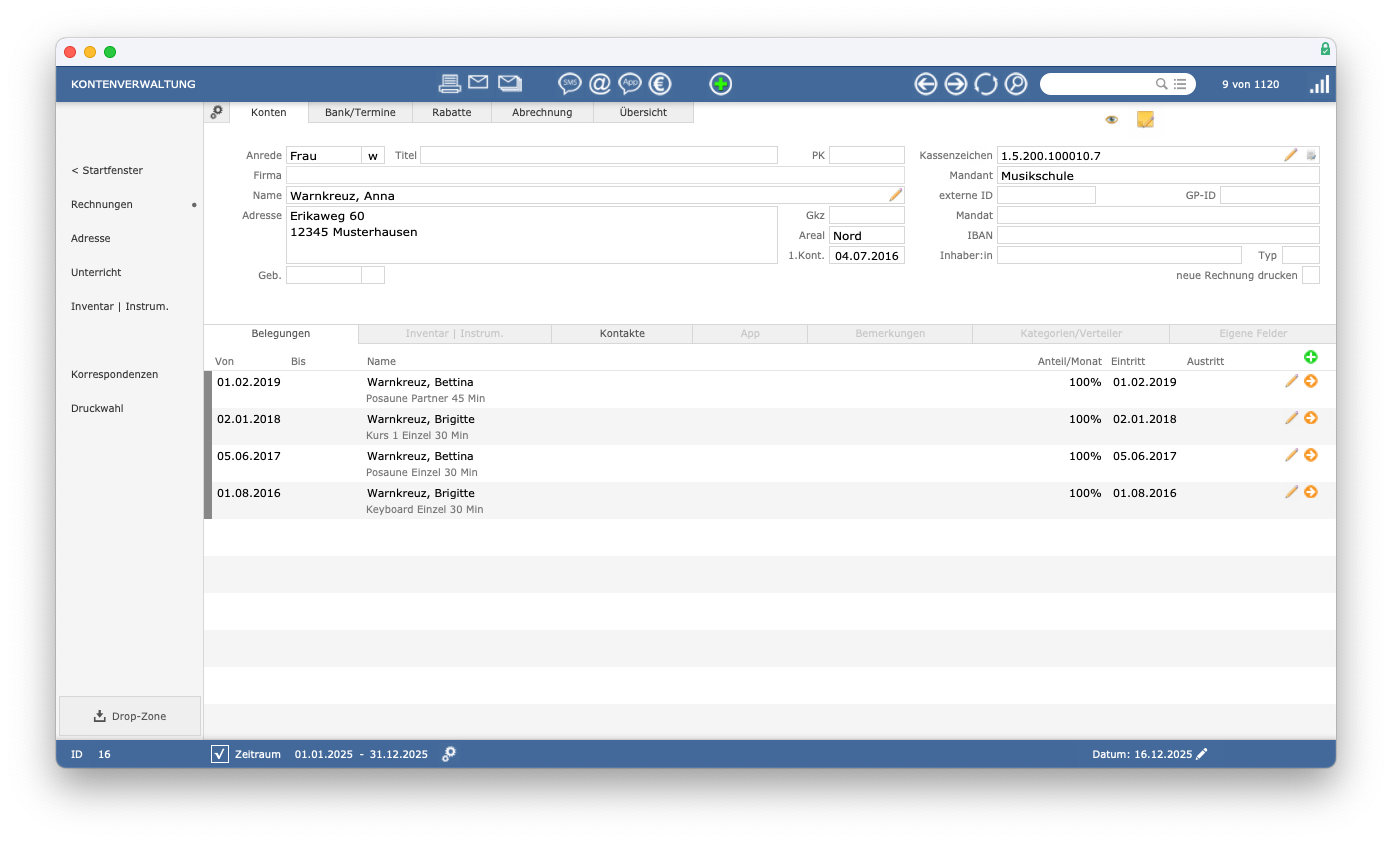Switch to the Abrechnung tab
Screen dimensions: 1392x842
[542, 113]
